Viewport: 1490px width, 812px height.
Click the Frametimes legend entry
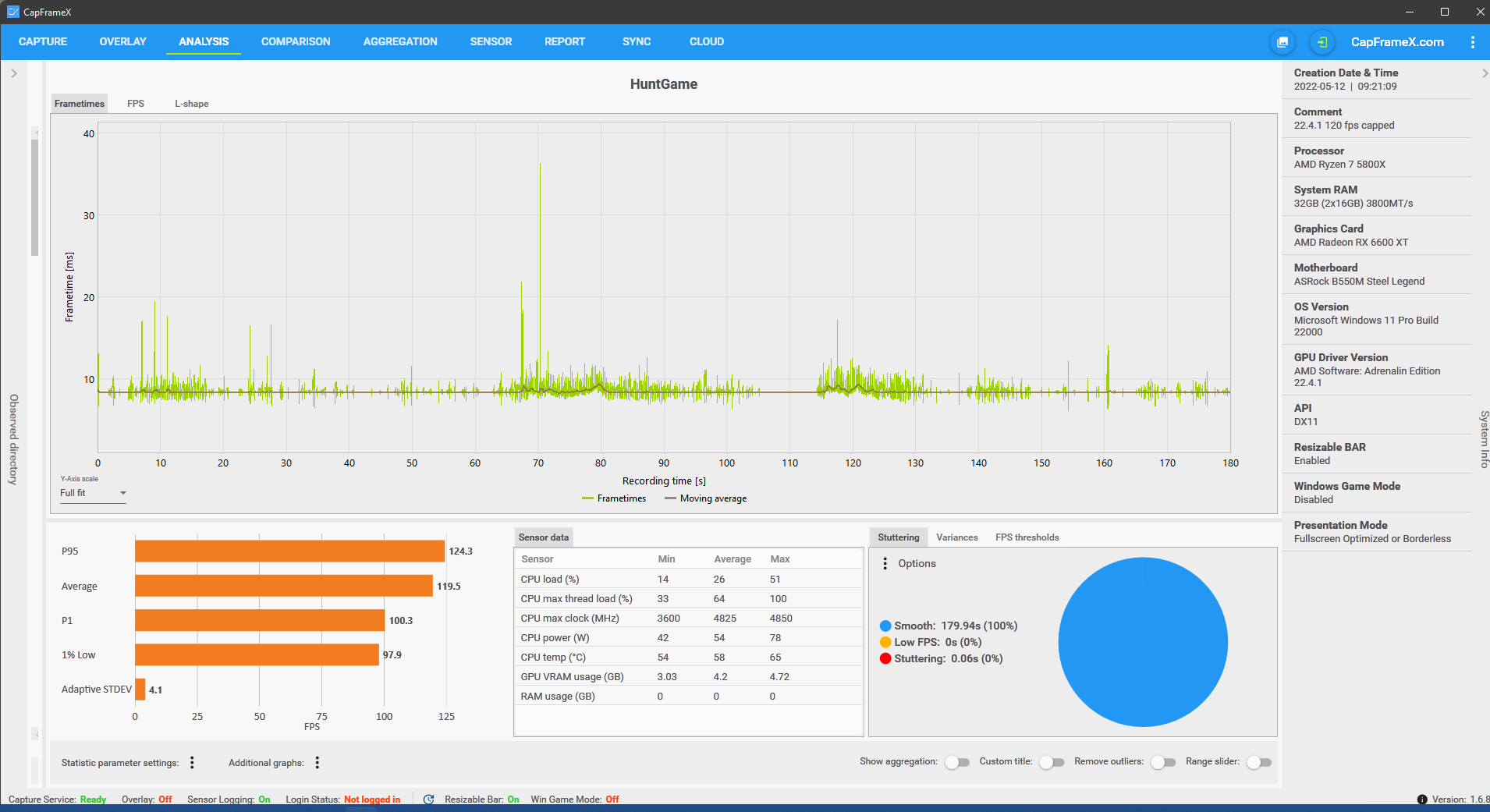[x=614, y=498]
